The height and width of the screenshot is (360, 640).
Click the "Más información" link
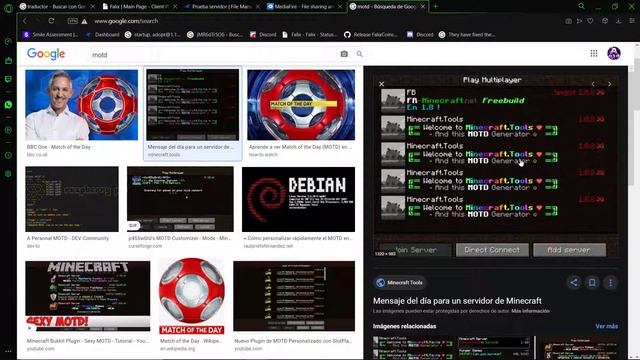pos(530,311)
